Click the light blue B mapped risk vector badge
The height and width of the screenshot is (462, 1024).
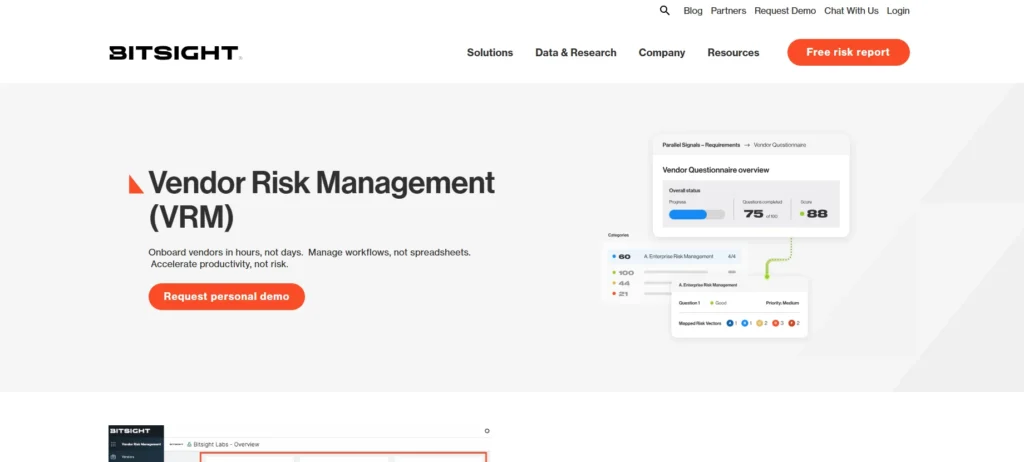744,323
